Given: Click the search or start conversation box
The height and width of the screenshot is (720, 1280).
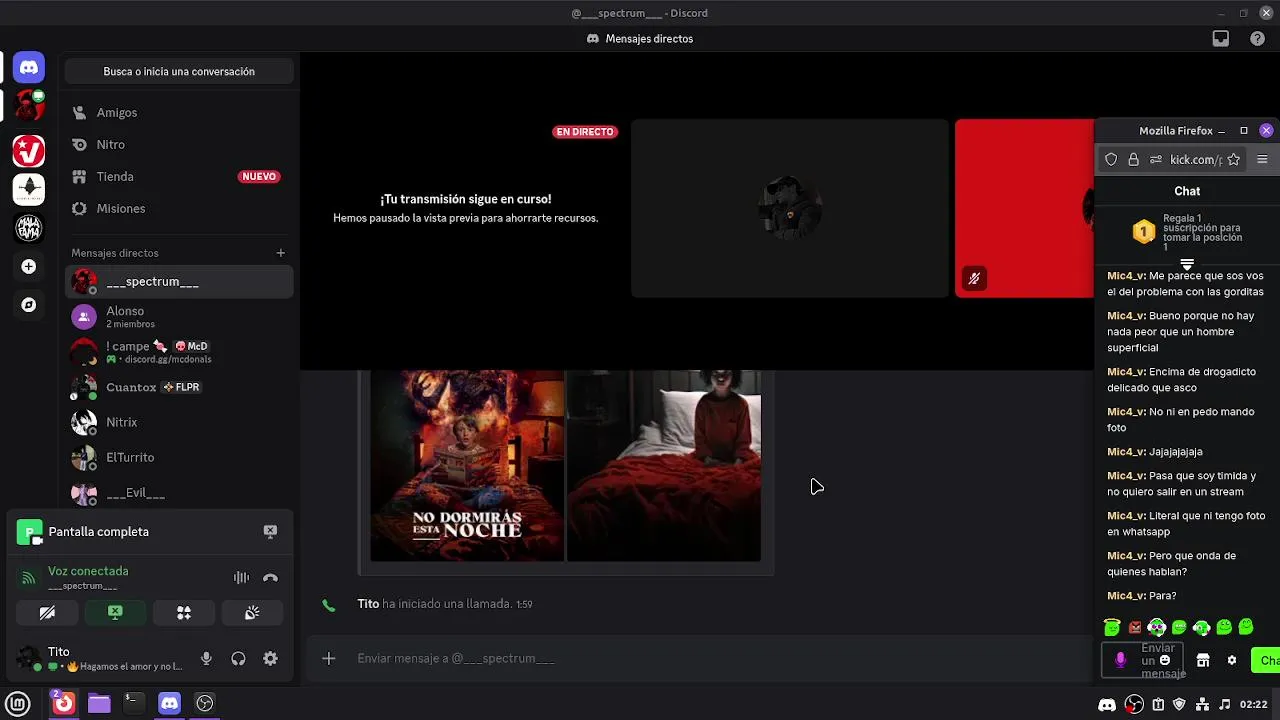Looking at the screenshot, I should 179,72.
